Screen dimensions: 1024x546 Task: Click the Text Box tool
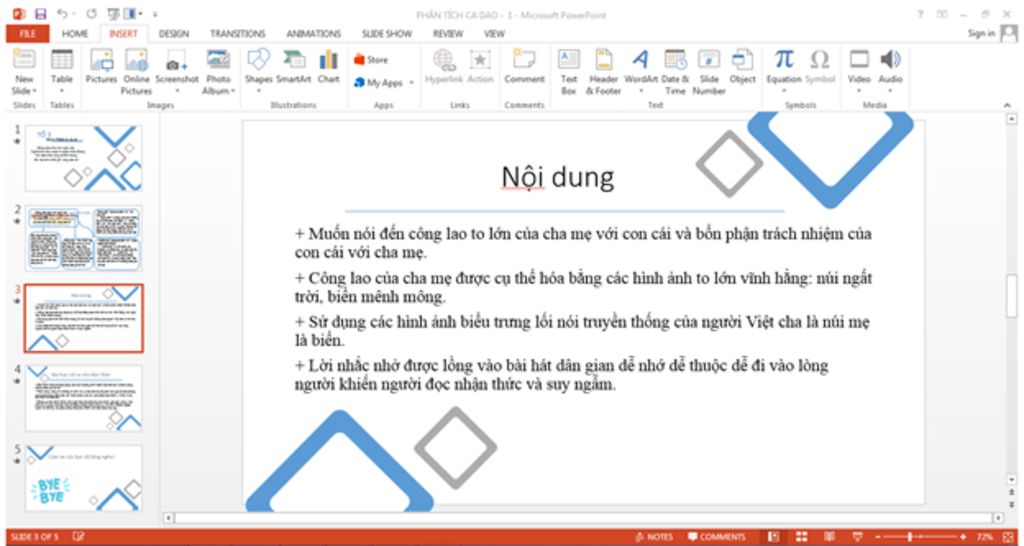(569, 72)
